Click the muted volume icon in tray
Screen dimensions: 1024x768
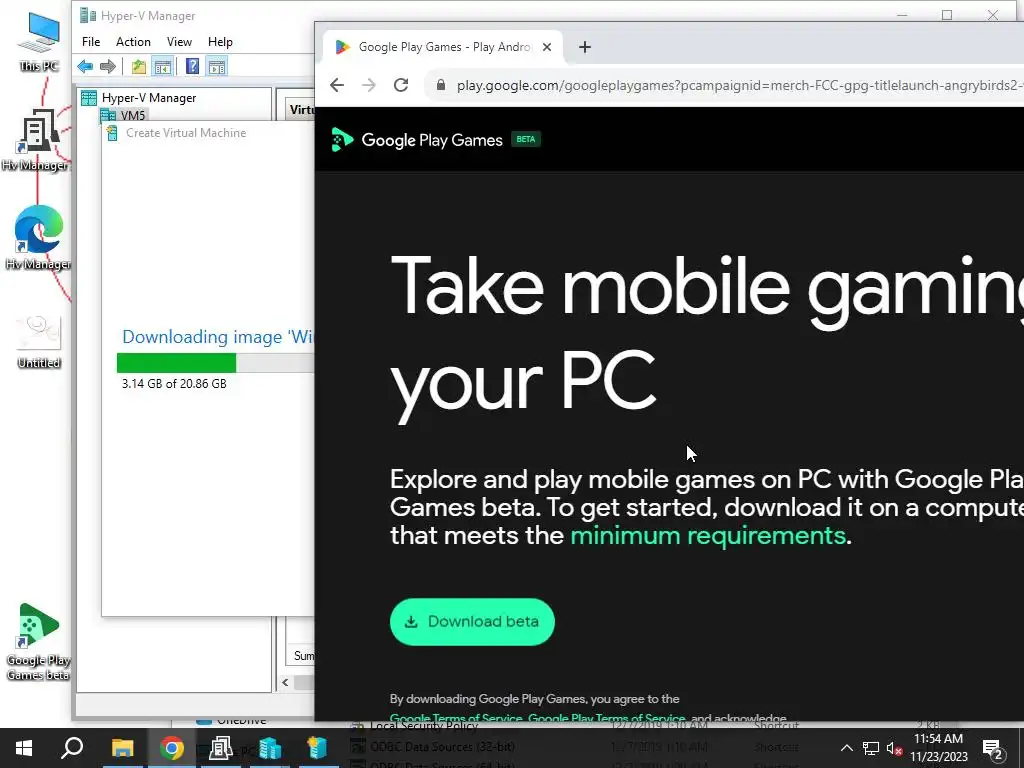pyautogui.click(x=894, y=748)
